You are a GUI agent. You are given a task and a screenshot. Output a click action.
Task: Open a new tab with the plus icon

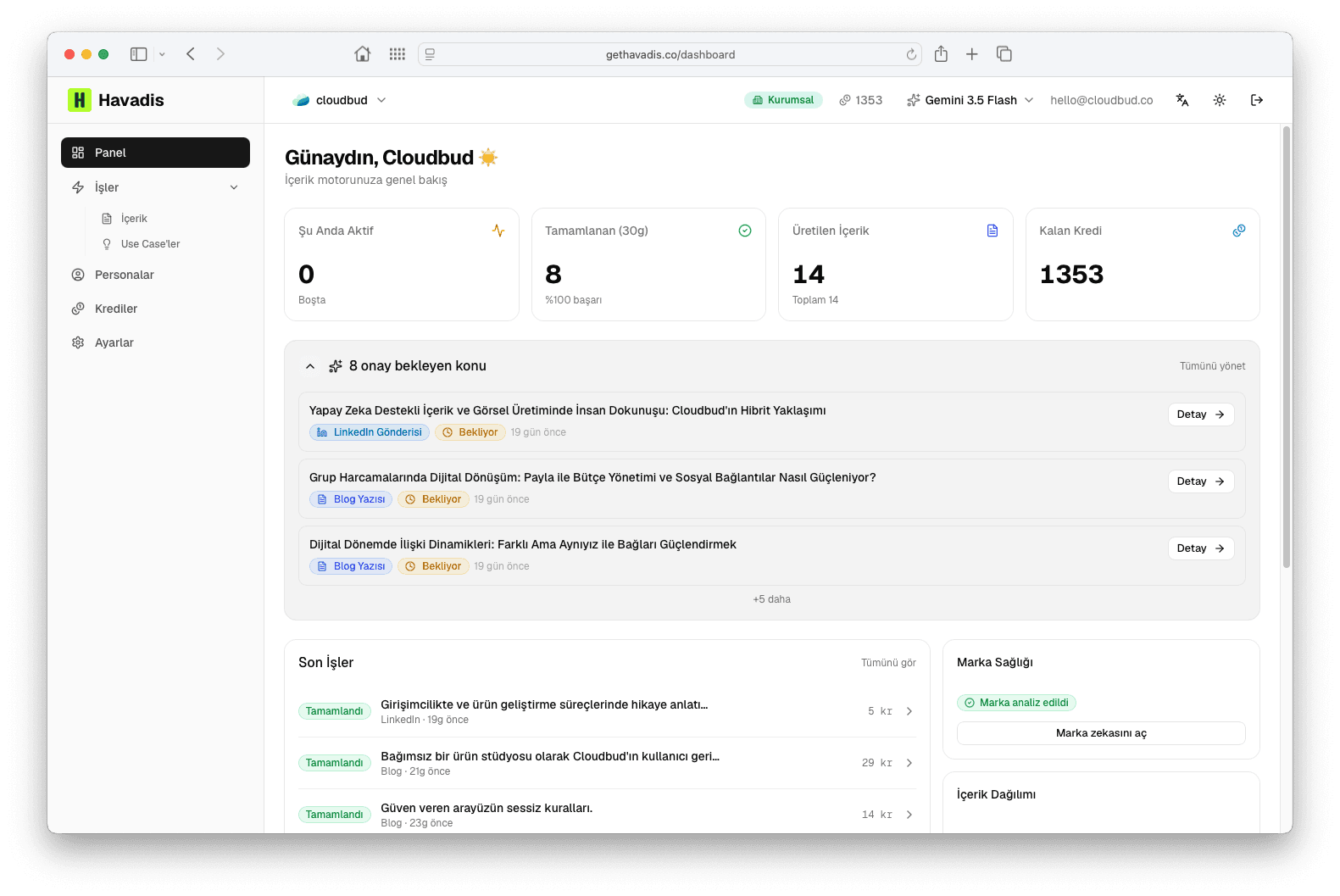(x=972, y=54)
